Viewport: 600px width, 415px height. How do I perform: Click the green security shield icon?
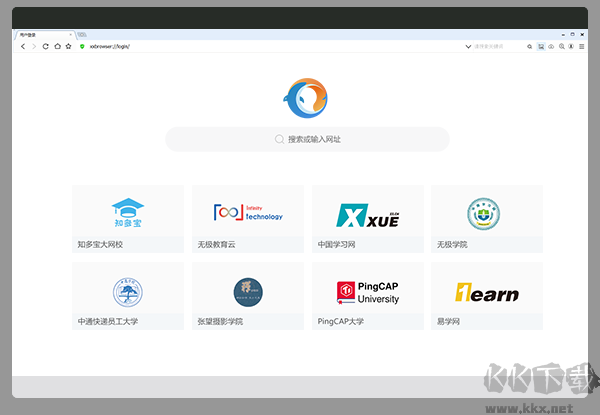tap(82, 46)
